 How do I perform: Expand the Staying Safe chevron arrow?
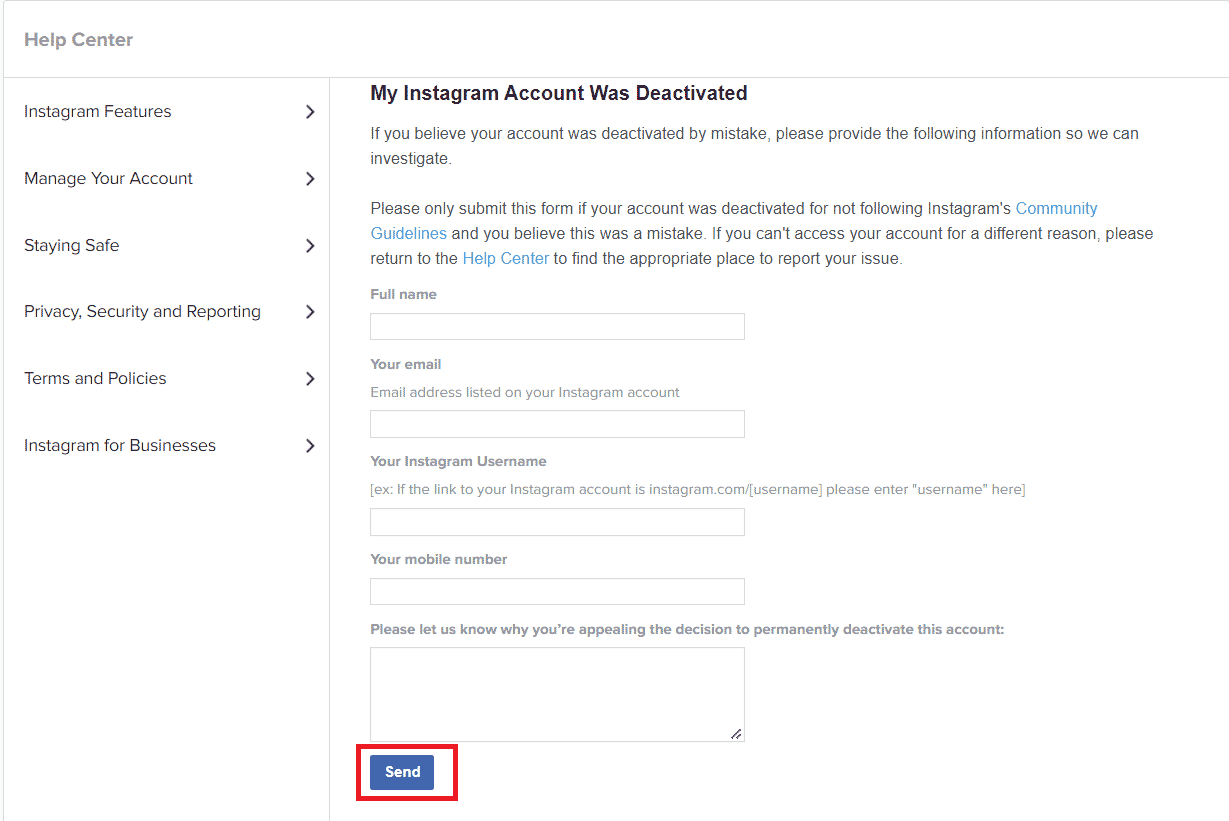pos(310,246)
